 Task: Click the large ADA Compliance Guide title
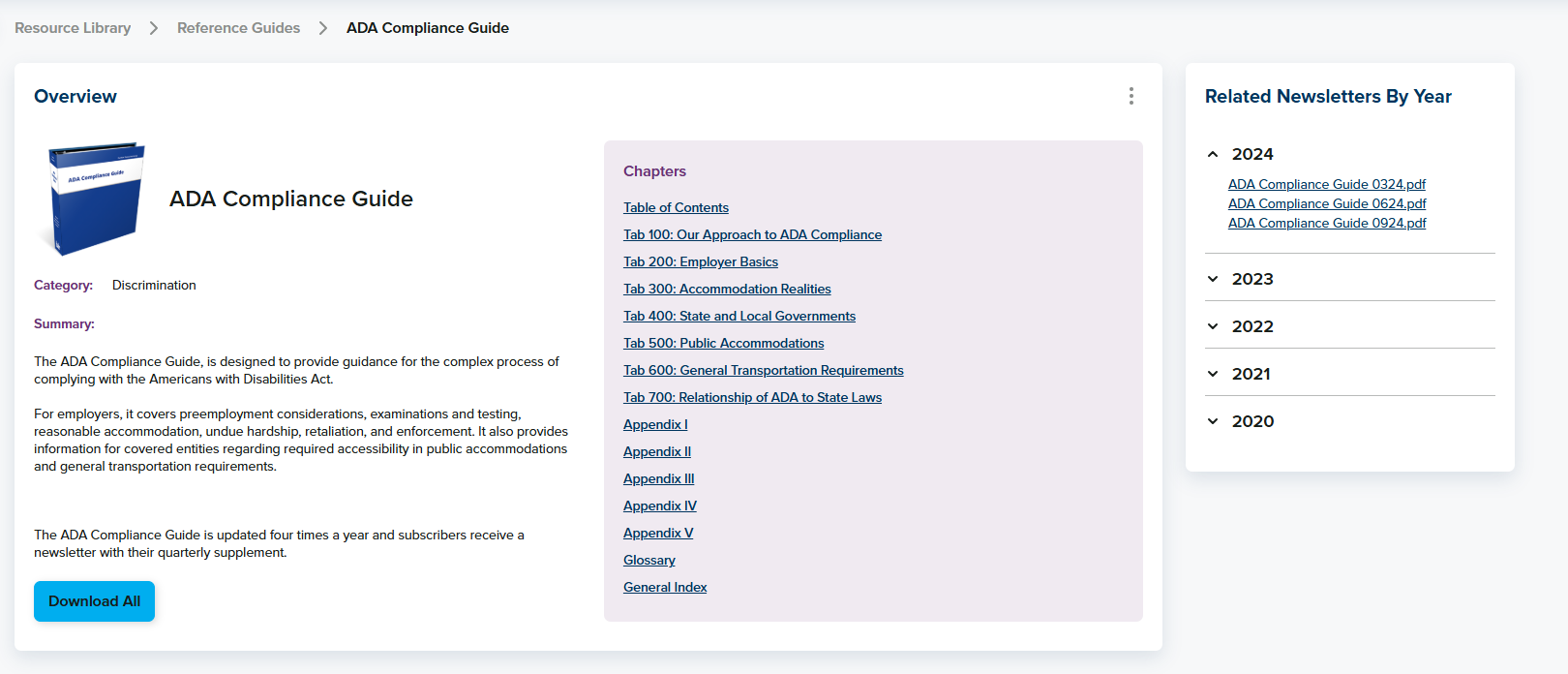coord(291,199)
